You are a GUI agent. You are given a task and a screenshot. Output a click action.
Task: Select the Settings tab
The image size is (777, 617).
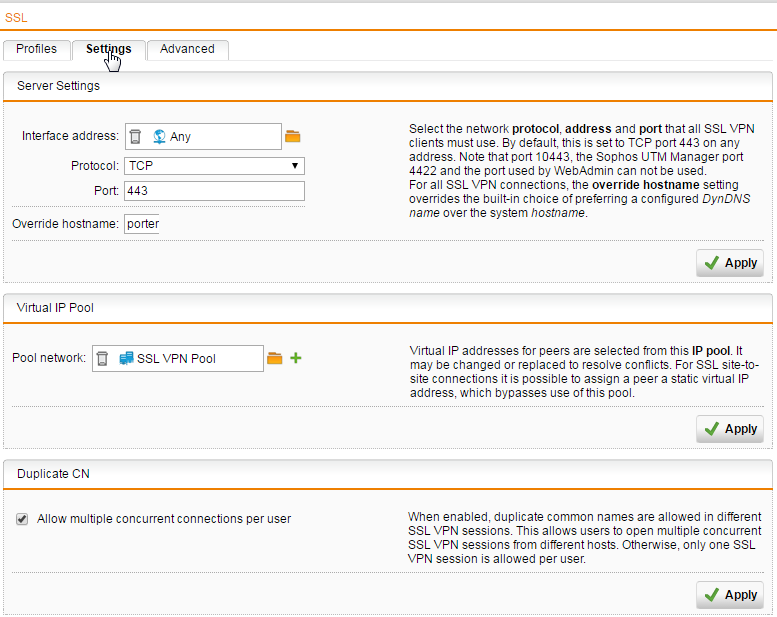click(x=109, y=49)
